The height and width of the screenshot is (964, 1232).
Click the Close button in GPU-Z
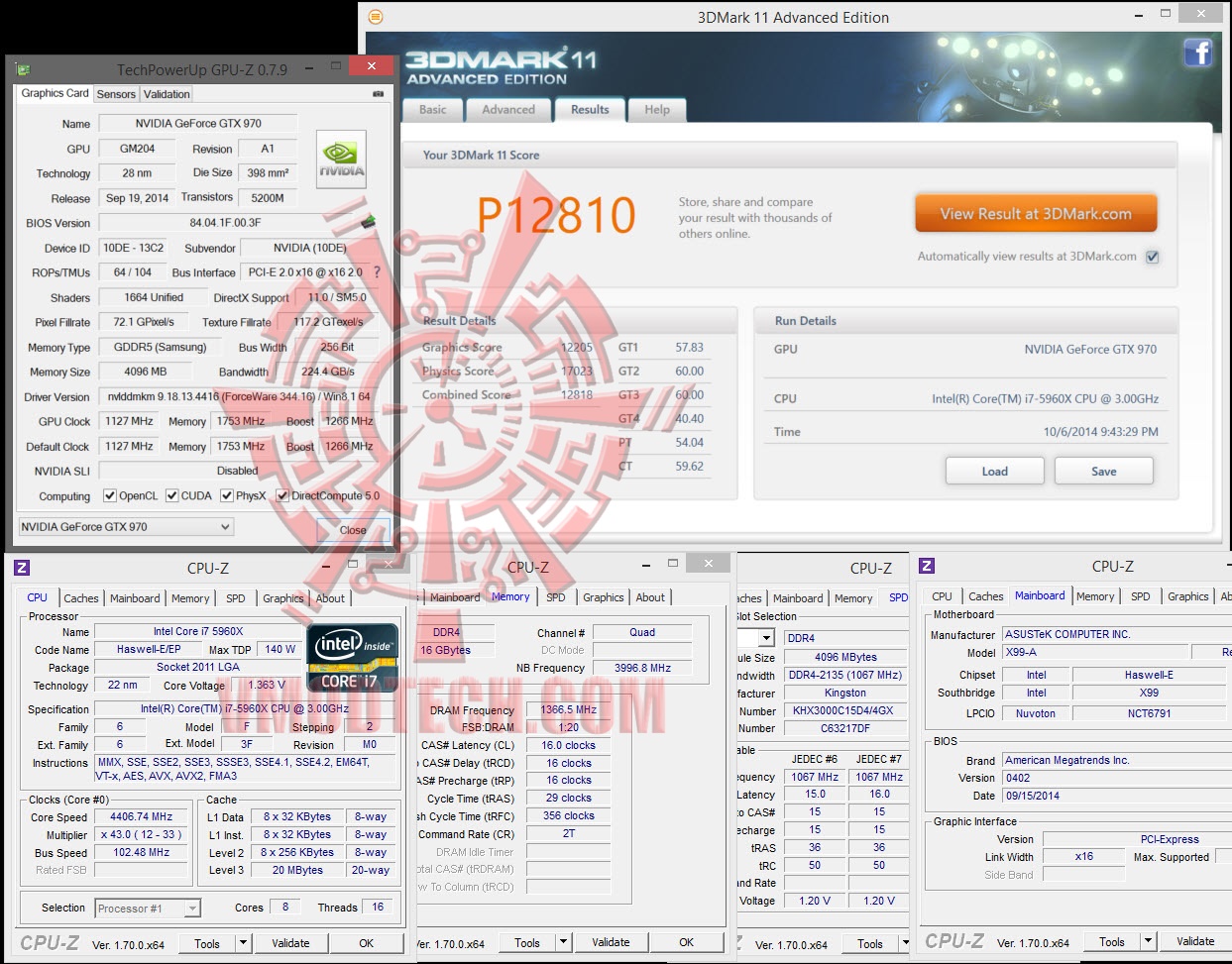tap(353, 529)
